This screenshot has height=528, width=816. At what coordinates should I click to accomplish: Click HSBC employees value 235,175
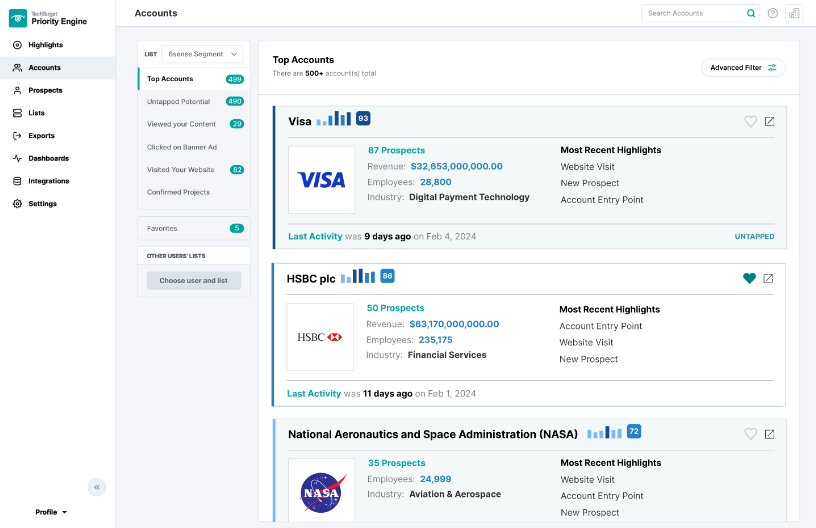tap(436, 340)
